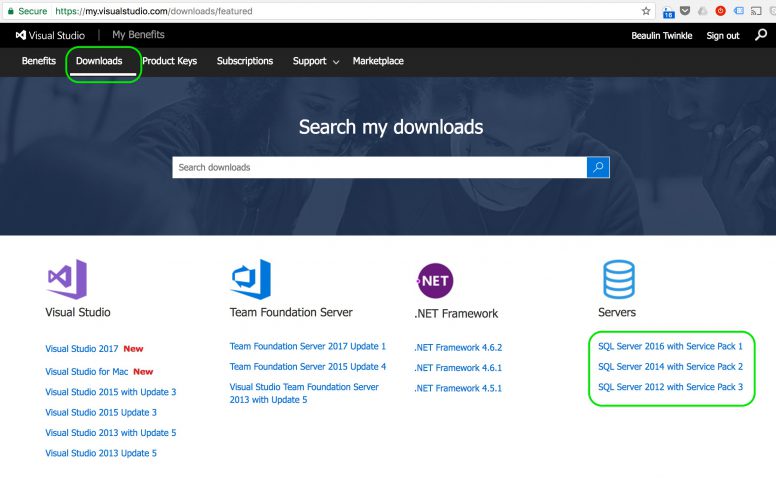Open .NET Framework 4.6.1 link

pyautogui.click(x=458, y=368)
